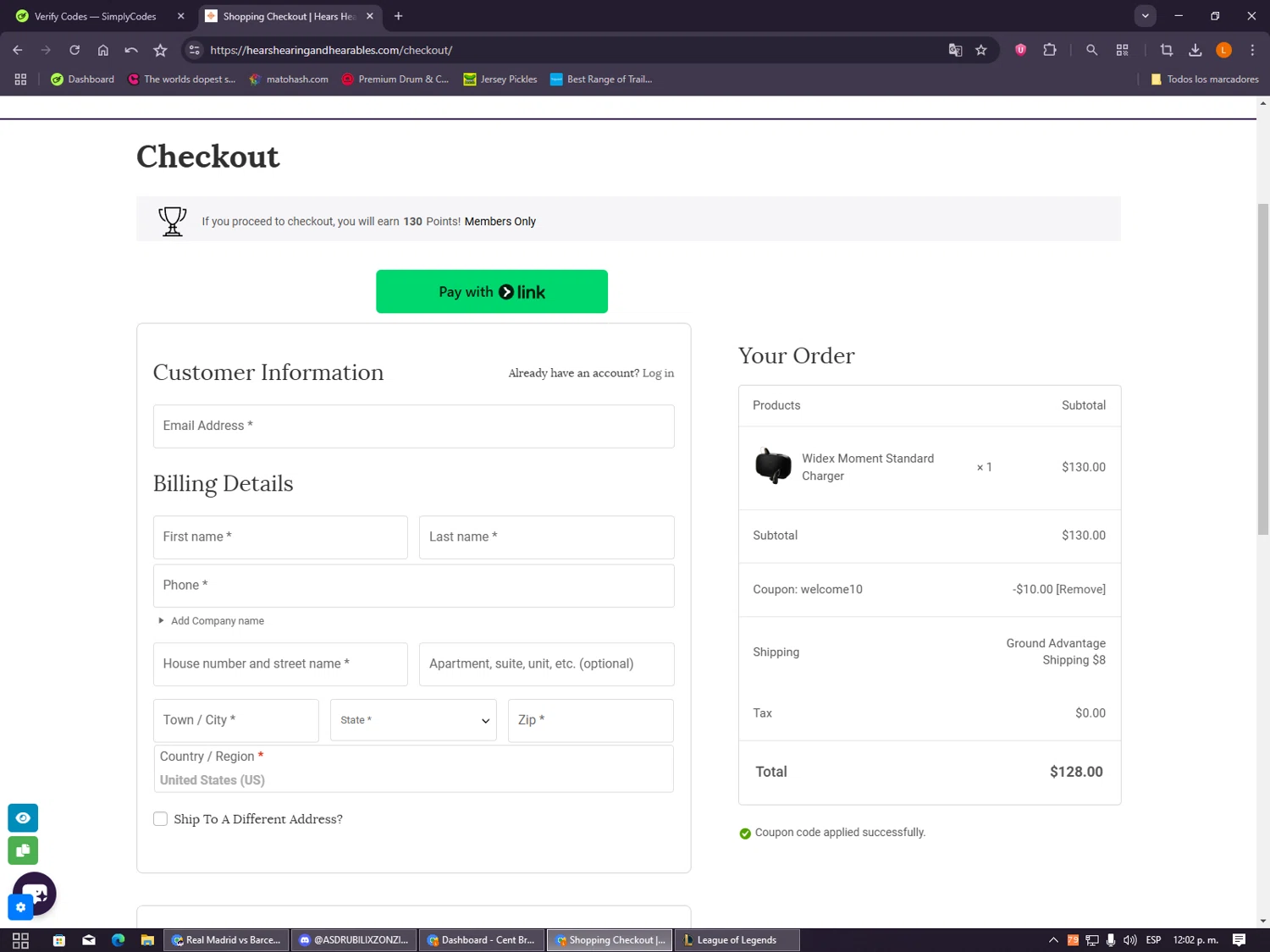
Task: Focus the Phone field
Action: (x=413, y=585)
